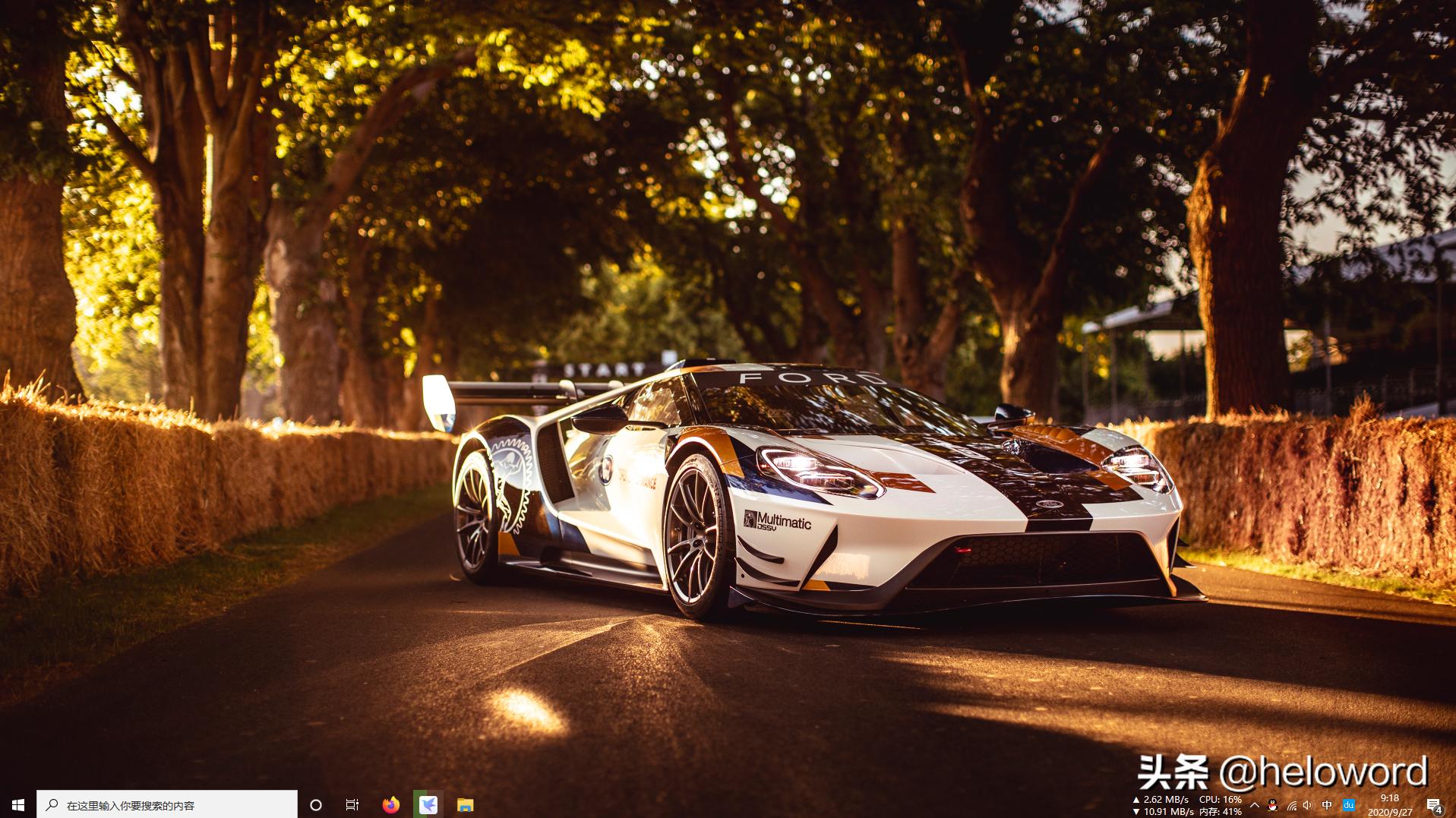Open the Wi-Fi network flyout
1456x818 pixels.
coord(1291,805)
